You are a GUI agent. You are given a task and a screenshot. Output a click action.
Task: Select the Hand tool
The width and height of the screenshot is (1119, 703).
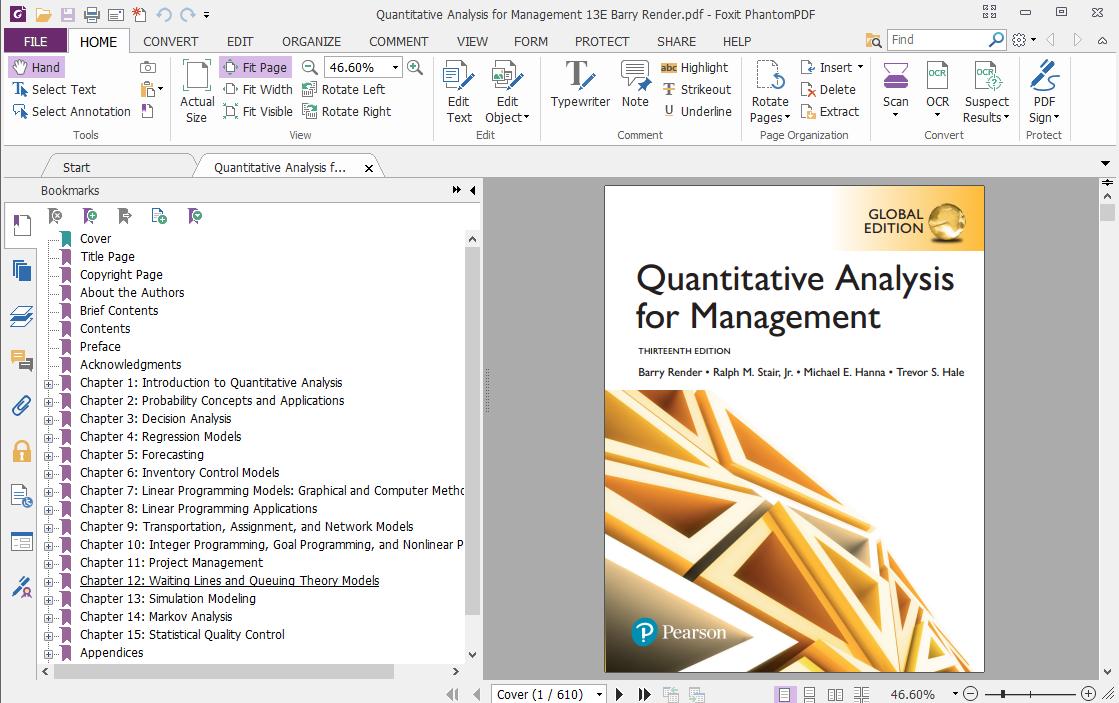point(36,67)
